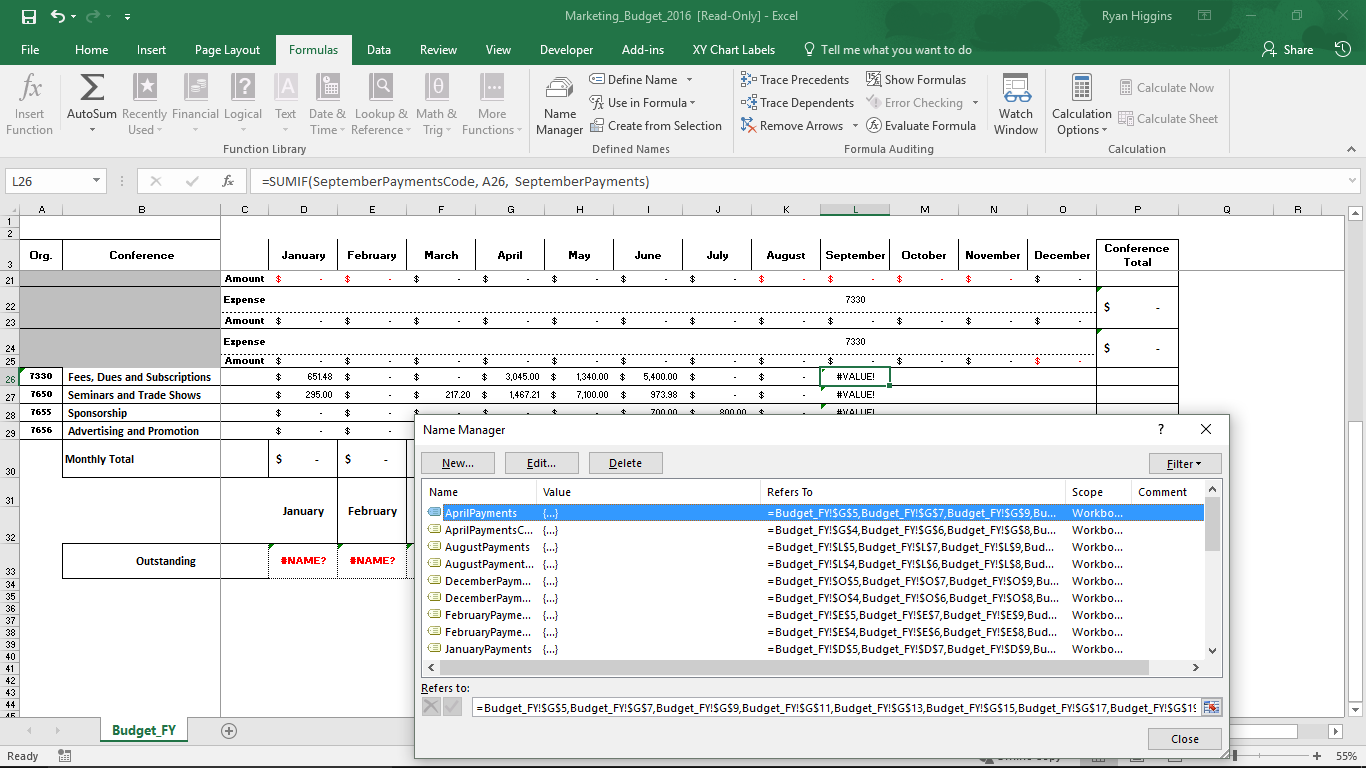Trace Dependents for the selected cell
1366x768 pixels.
[797, 103]
